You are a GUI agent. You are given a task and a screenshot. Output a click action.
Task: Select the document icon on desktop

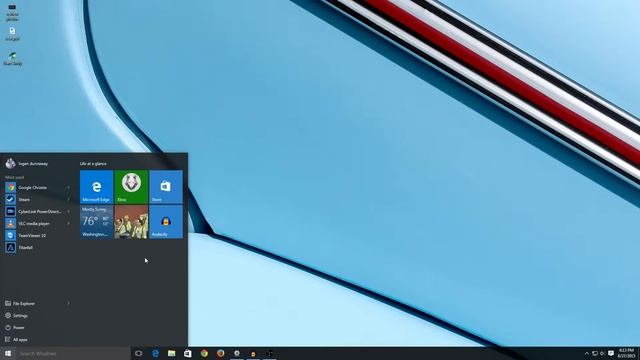12,34
